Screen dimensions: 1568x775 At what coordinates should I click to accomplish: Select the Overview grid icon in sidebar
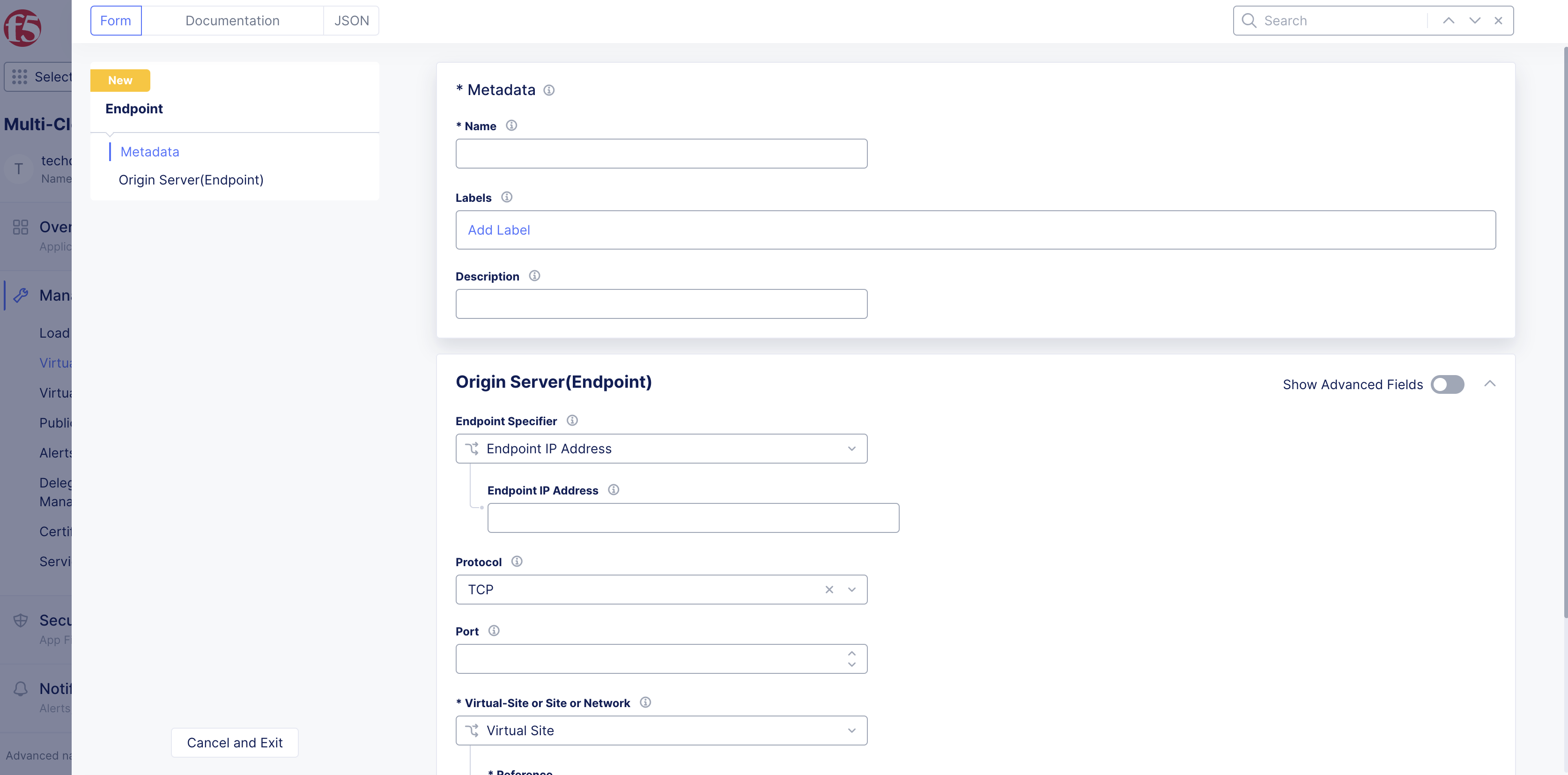point(20,227)
